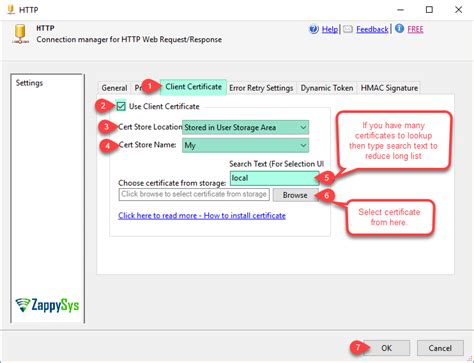This screenshot has width=474, height=363.
Task: Click the Help question mark icon
Action: tap(314, 29)
